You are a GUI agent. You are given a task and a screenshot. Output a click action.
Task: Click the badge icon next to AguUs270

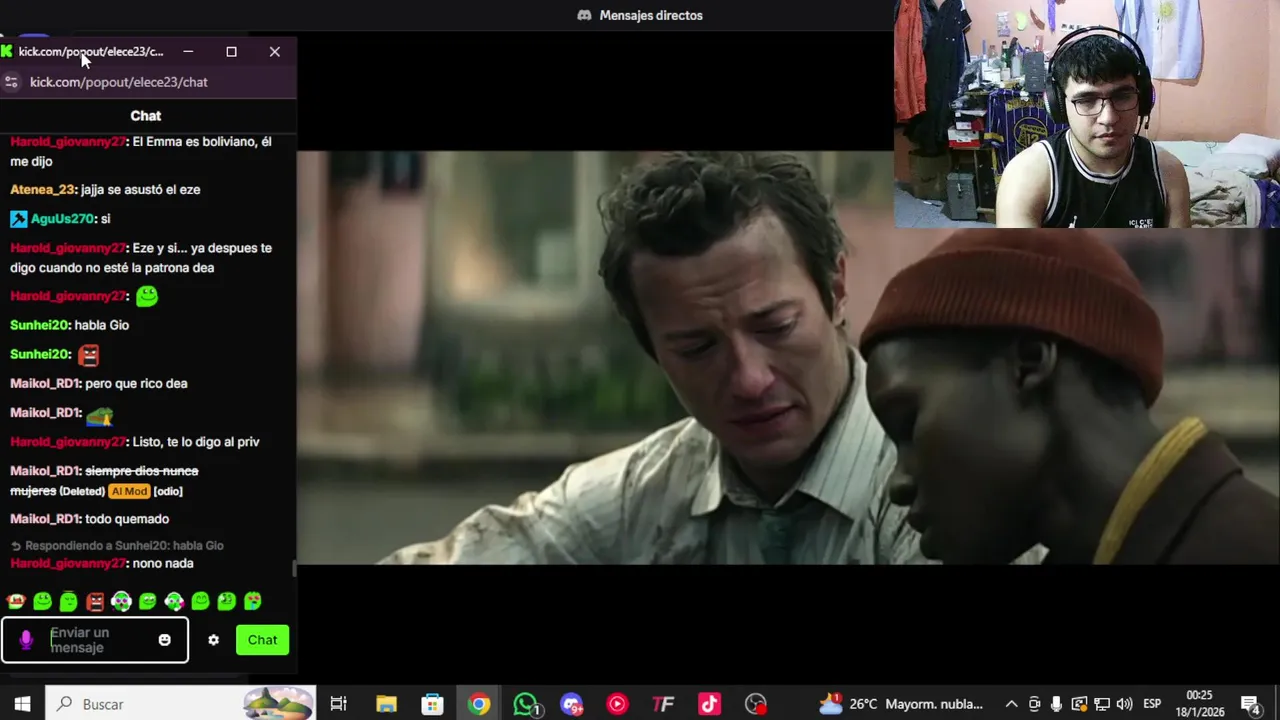coord(18,218)
